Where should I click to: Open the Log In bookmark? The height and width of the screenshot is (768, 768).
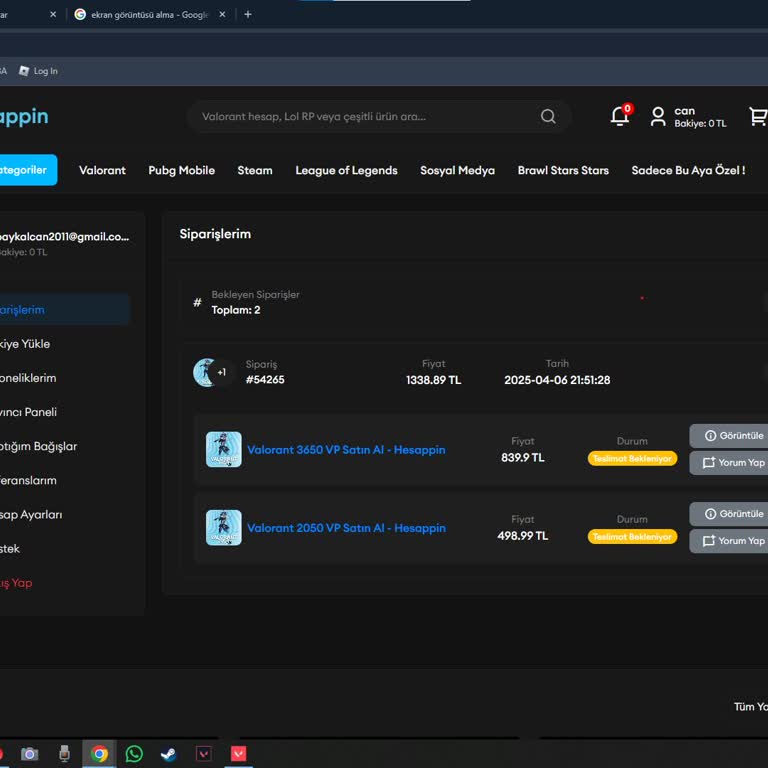point(38,71)
